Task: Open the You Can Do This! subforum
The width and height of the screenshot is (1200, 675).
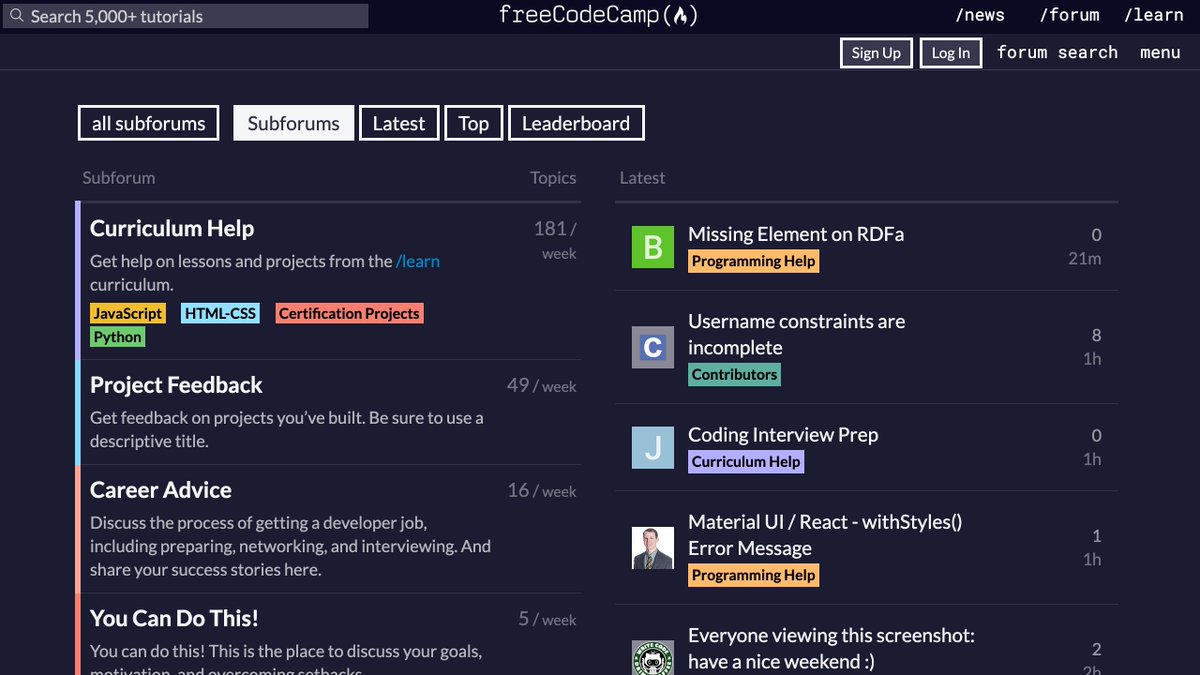Action: [x=174, y=618]
